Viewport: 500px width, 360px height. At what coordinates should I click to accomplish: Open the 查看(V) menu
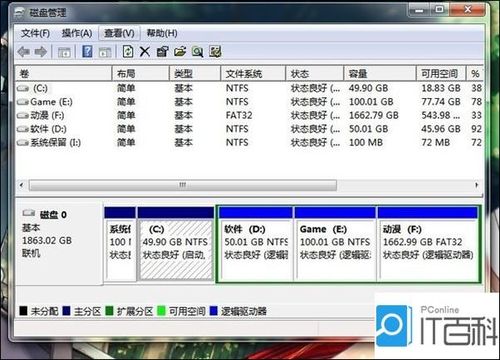[x=119, y=33]
